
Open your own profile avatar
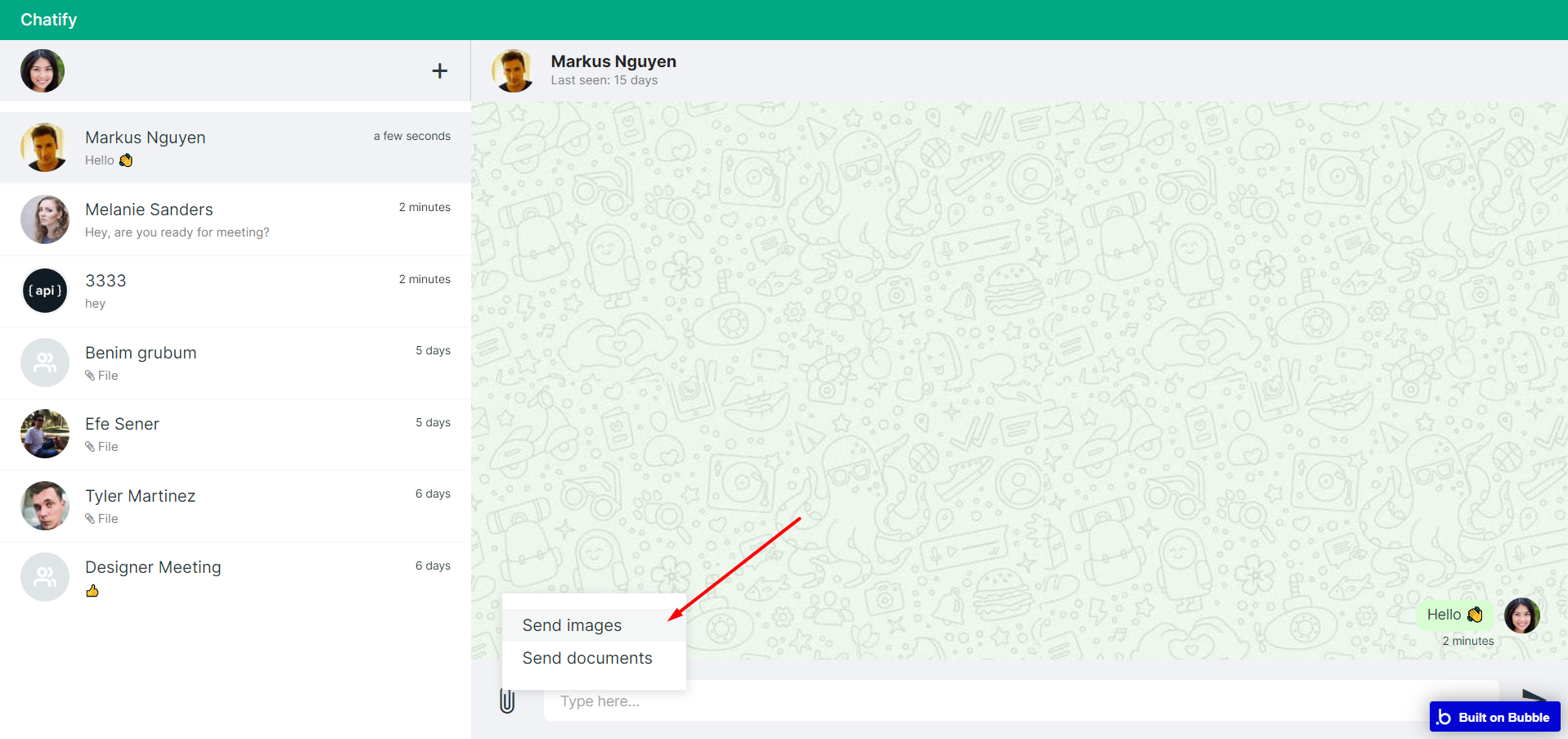[x=43, y=70]
